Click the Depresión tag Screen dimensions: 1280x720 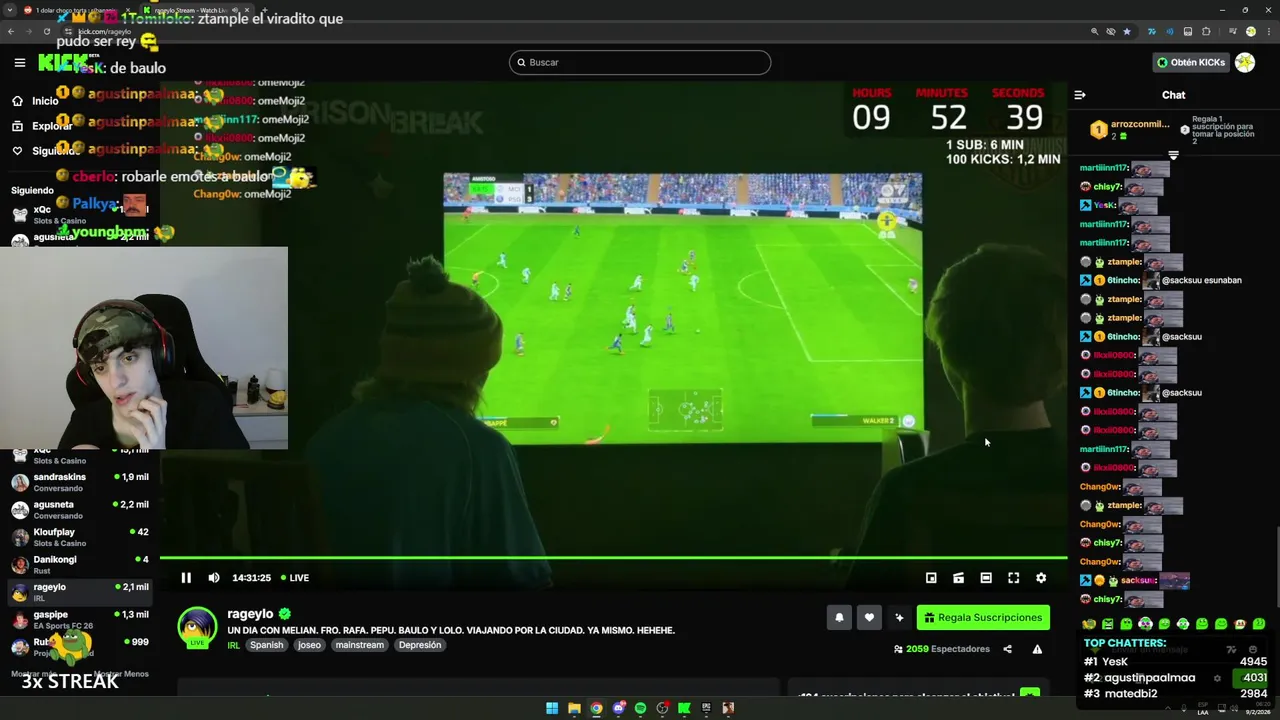(x=419, y=645)
